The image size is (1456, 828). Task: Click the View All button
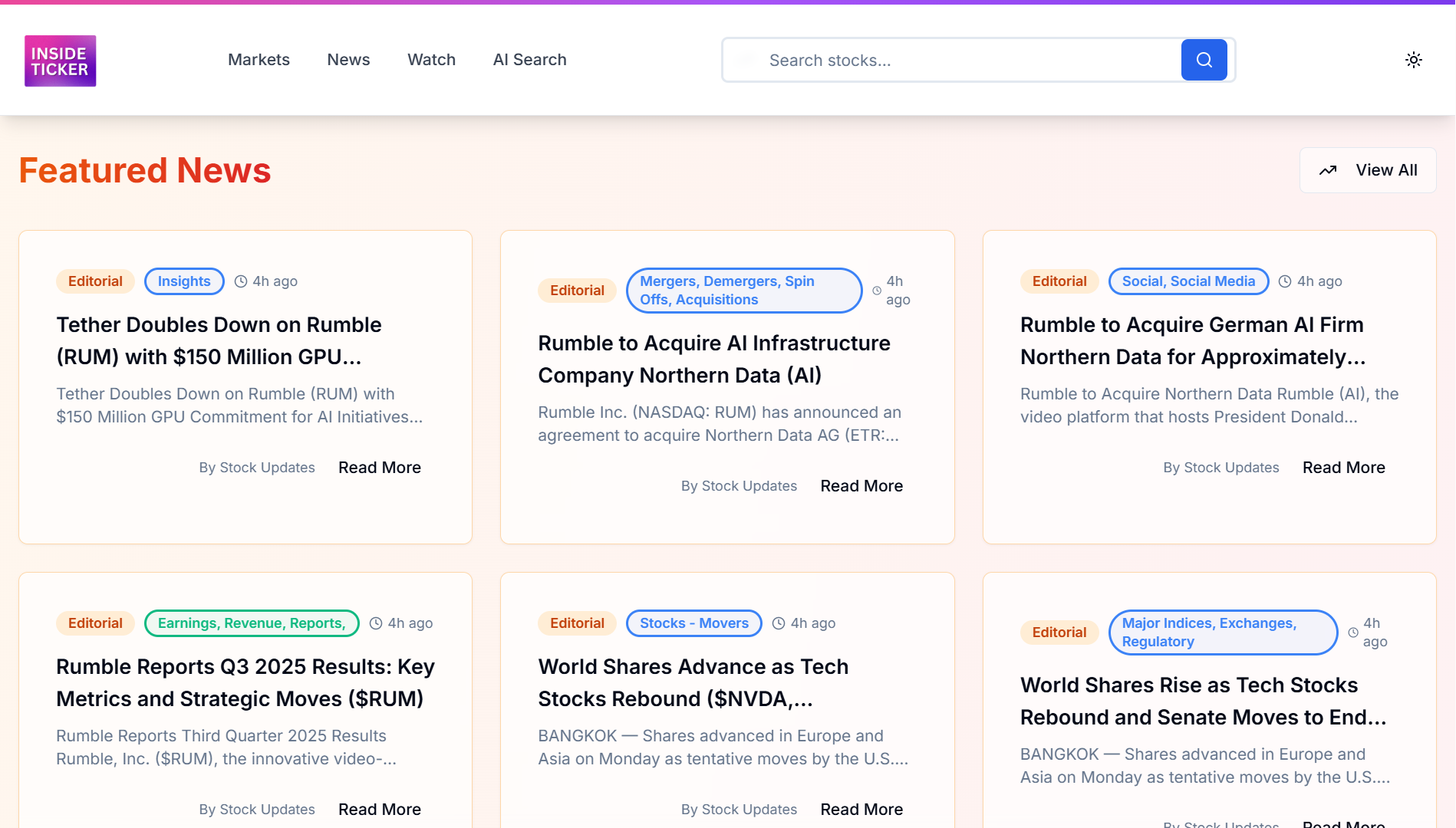click(1368, 170)
